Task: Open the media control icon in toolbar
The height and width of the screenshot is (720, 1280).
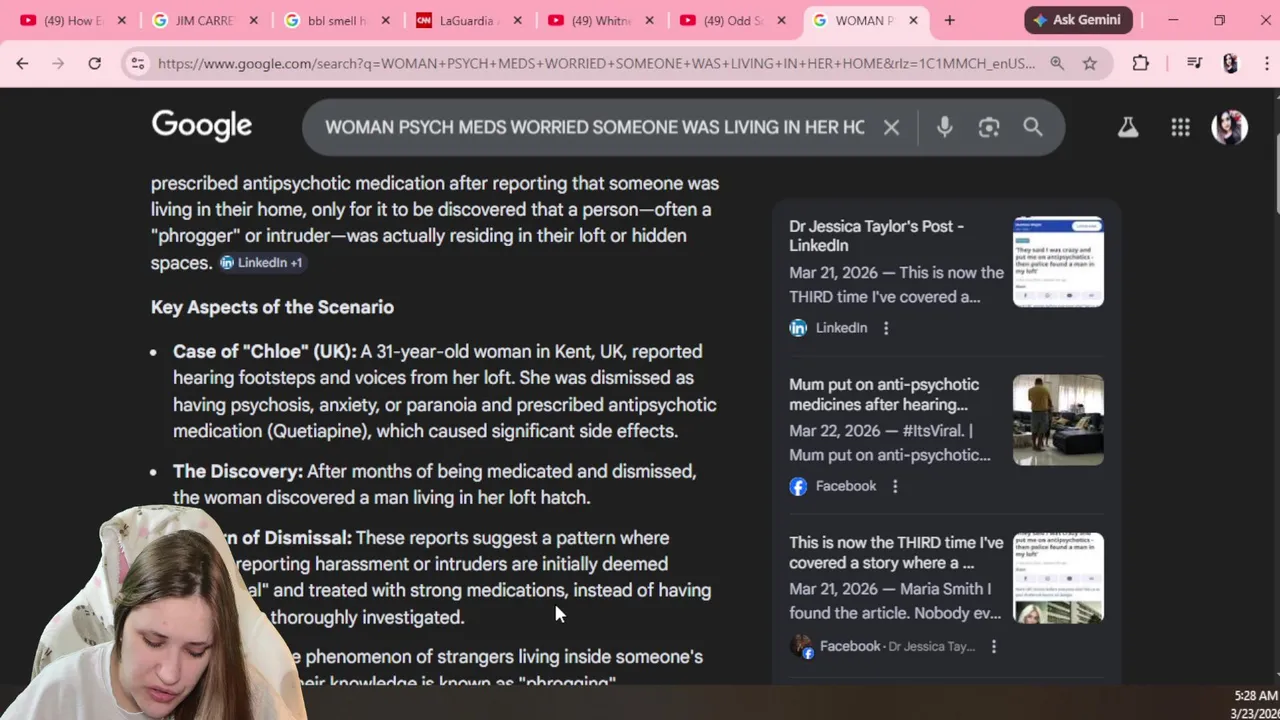Action: point(1194,63)
